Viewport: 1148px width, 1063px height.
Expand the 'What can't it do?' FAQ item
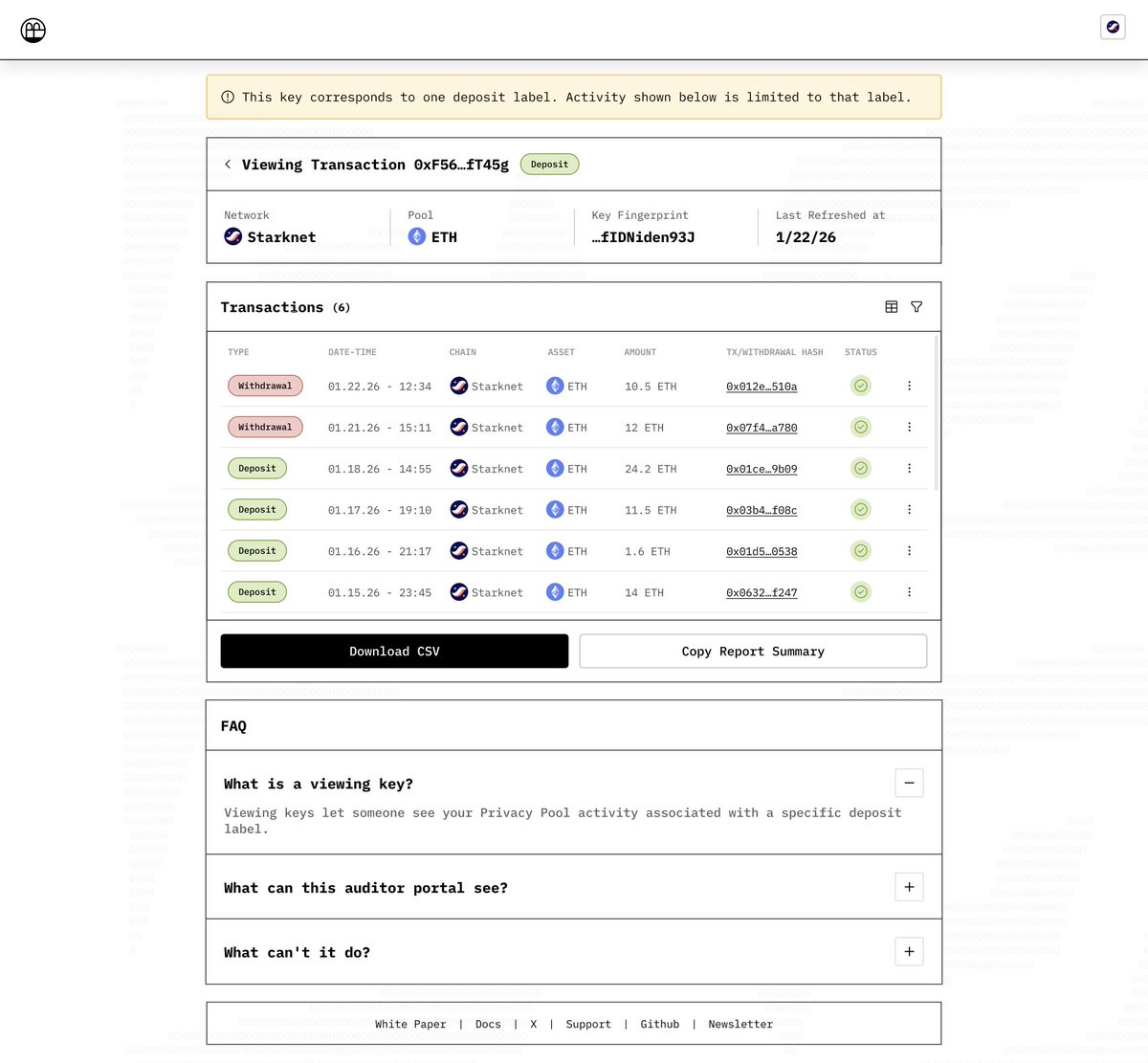pyautogui.click(x=909, y=951)
